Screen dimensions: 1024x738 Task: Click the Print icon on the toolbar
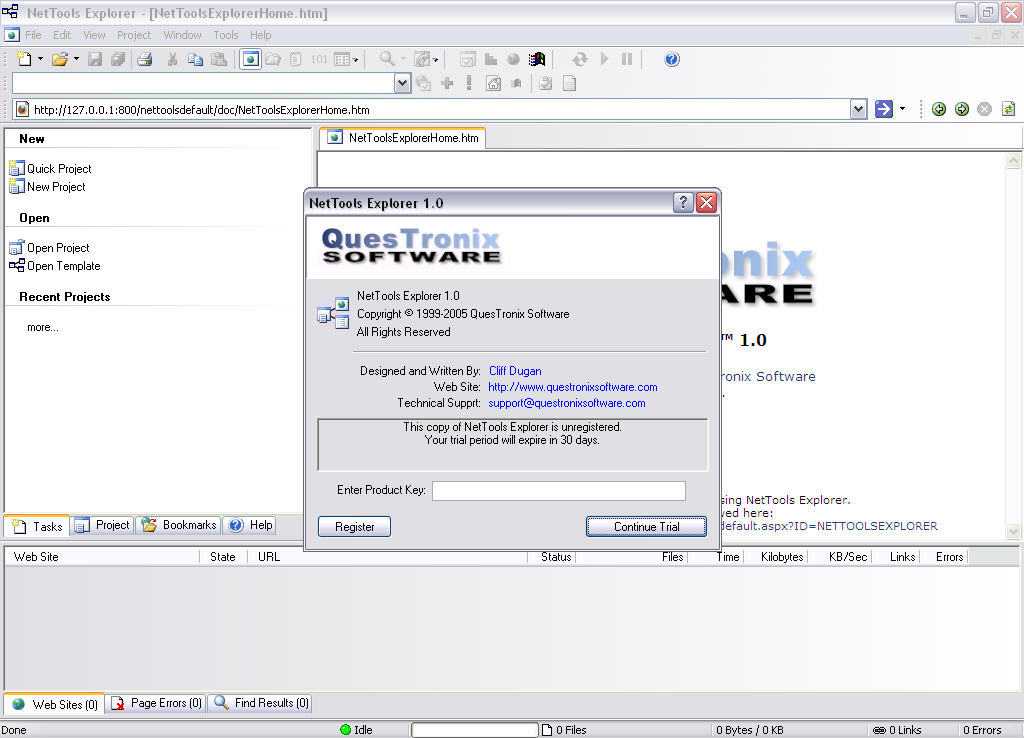(x=144, y=59)
